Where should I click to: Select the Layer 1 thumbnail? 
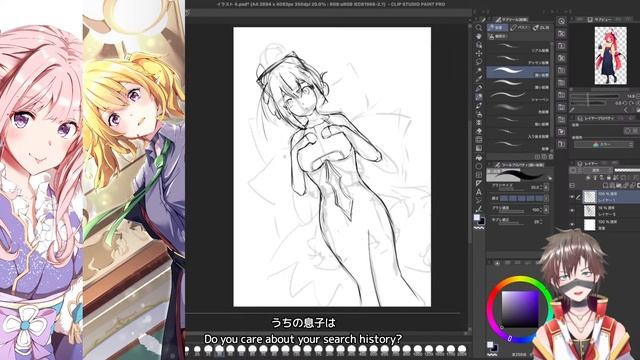tap(590, 197)
